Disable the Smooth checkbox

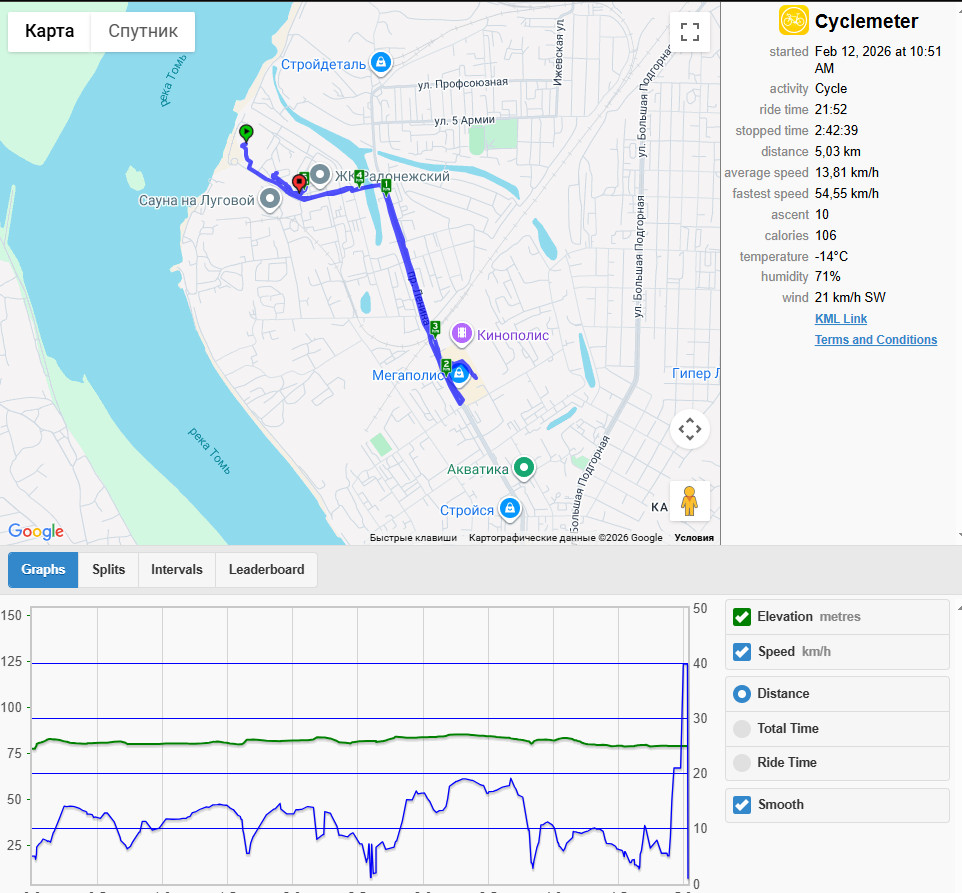tap(742, 805)
